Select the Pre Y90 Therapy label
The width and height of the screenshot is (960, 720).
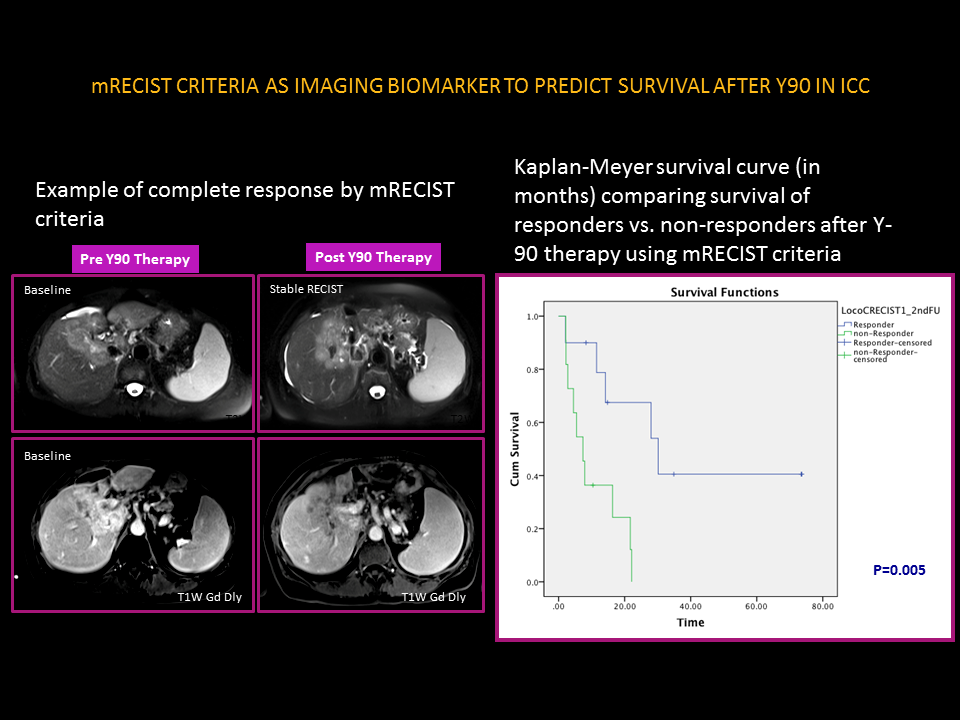pos(133,259)
